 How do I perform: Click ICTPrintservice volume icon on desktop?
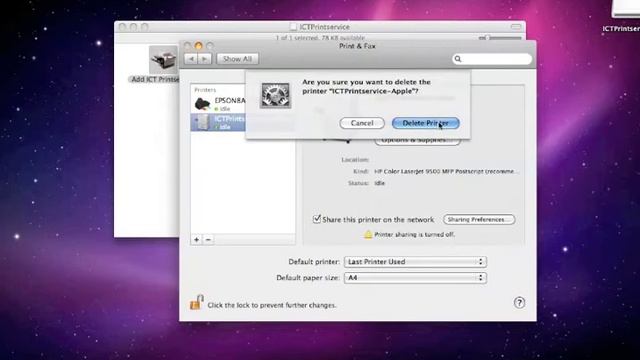pyautogui.click(x=626, y=9)
